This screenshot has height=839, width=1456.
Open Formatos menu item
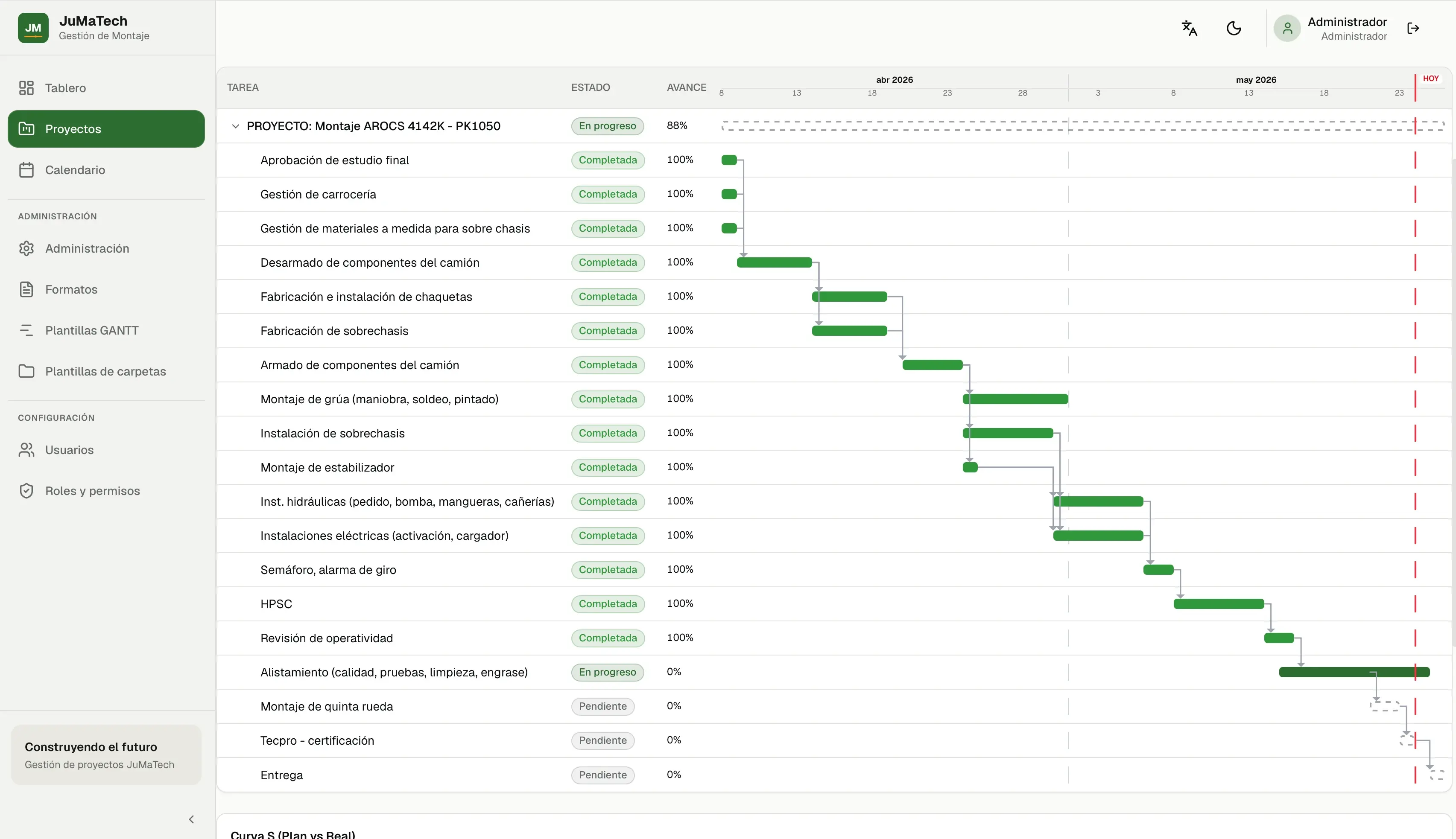pyautogui.click(x=106, y=289)
